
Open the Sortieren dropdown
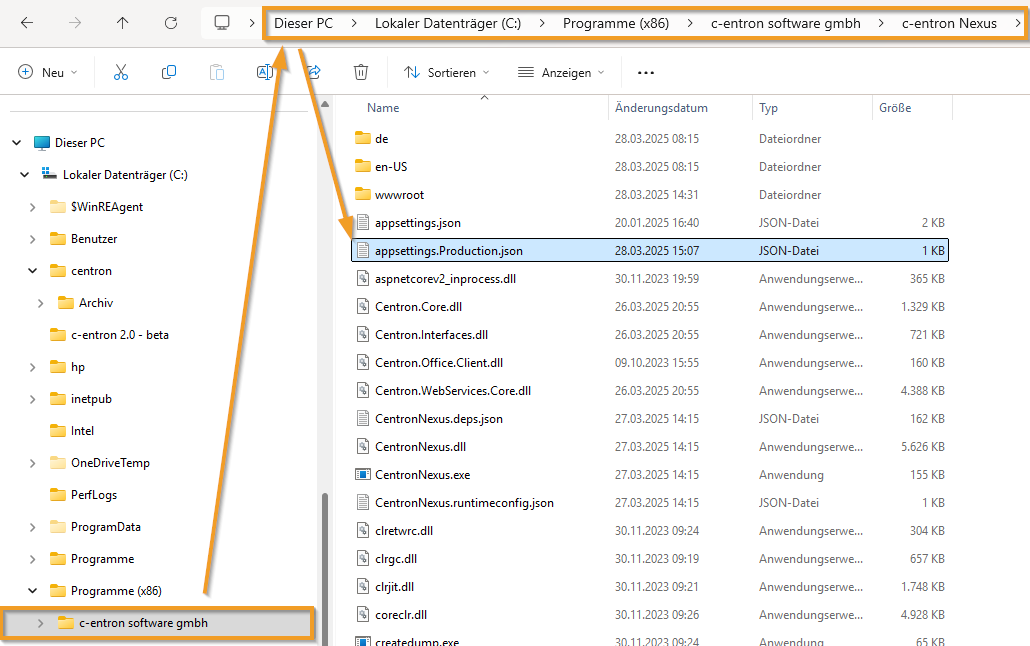tap(447, 72)
